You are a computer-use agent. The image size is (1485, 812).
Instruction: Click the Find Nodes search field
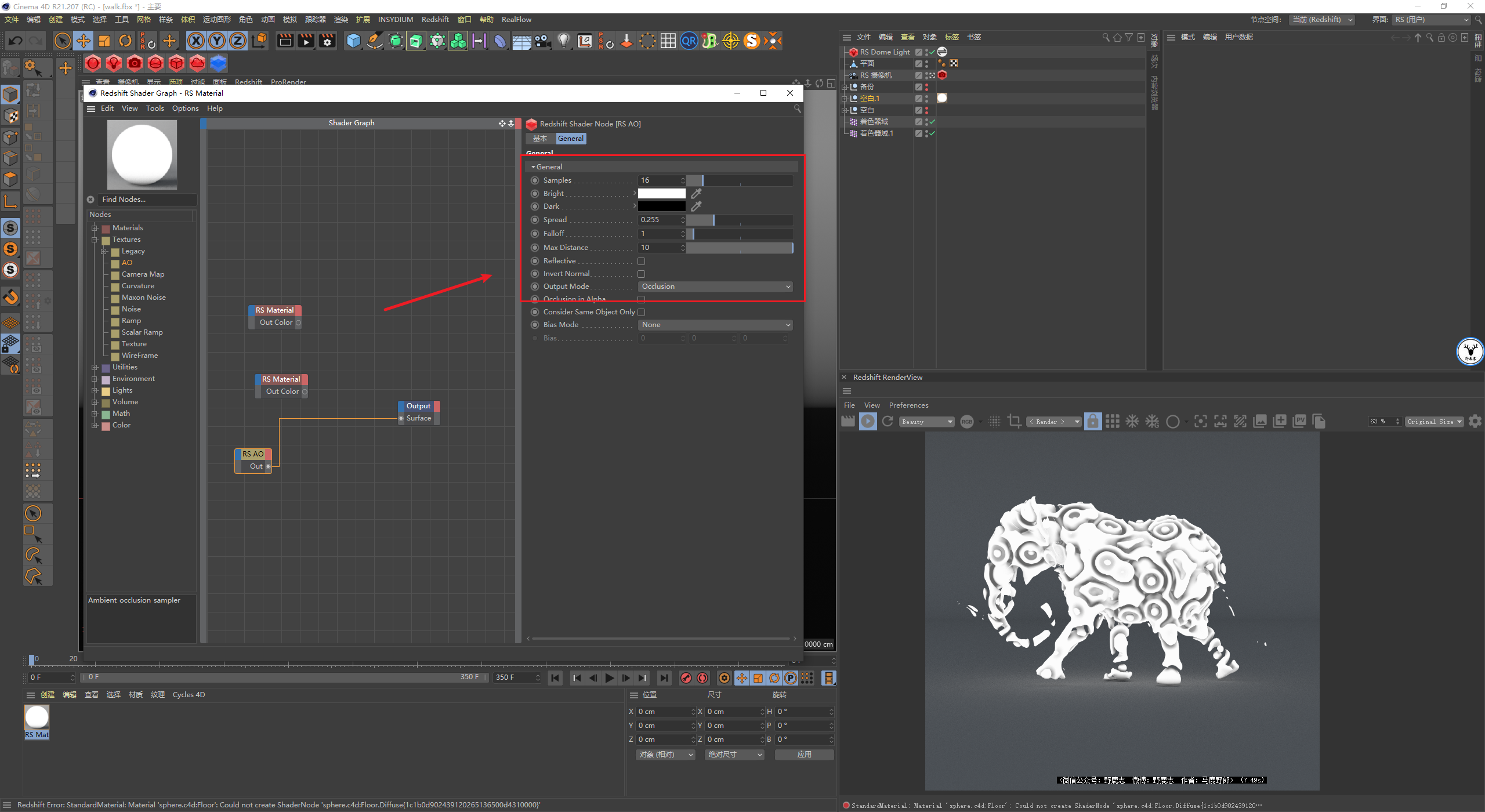[146, 200]
